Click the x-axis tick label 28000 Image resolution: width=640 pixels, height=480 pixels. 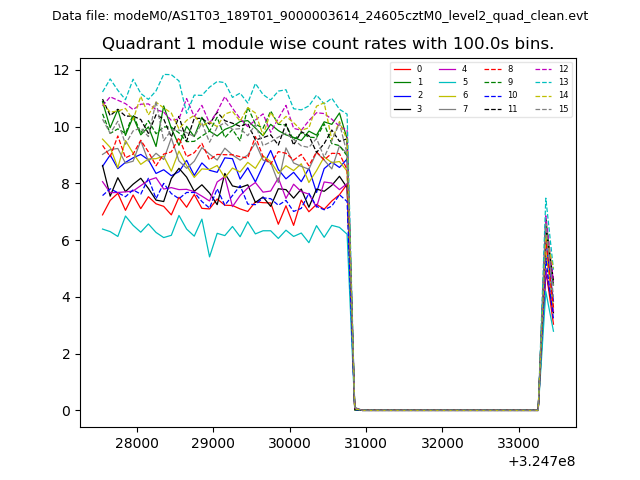pos(137,442)
